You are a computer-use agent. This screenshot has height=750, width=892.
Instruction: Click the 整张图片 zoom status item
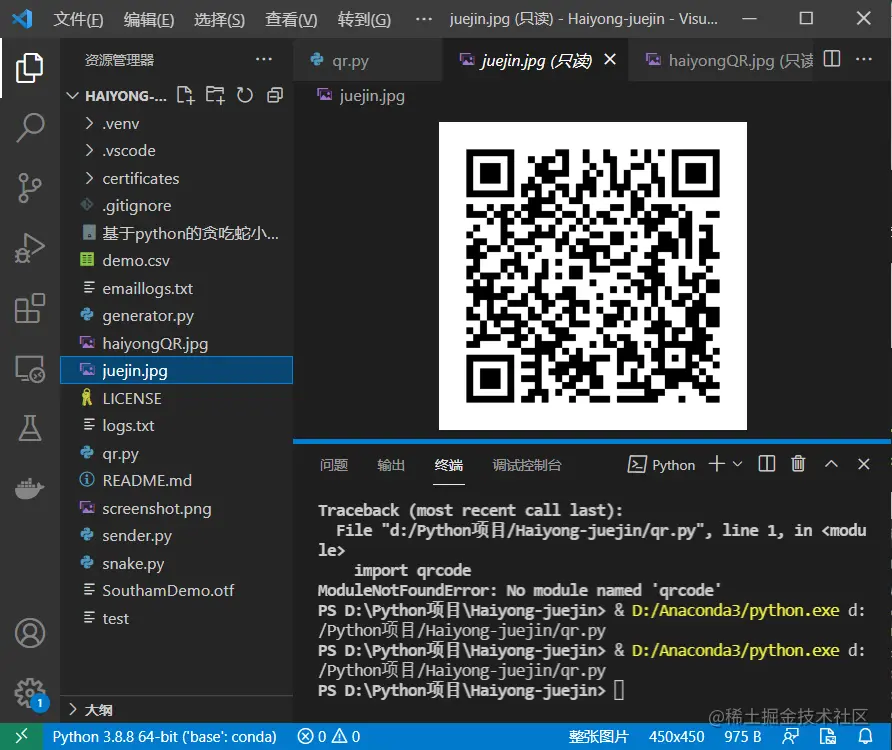coord(598,736)
